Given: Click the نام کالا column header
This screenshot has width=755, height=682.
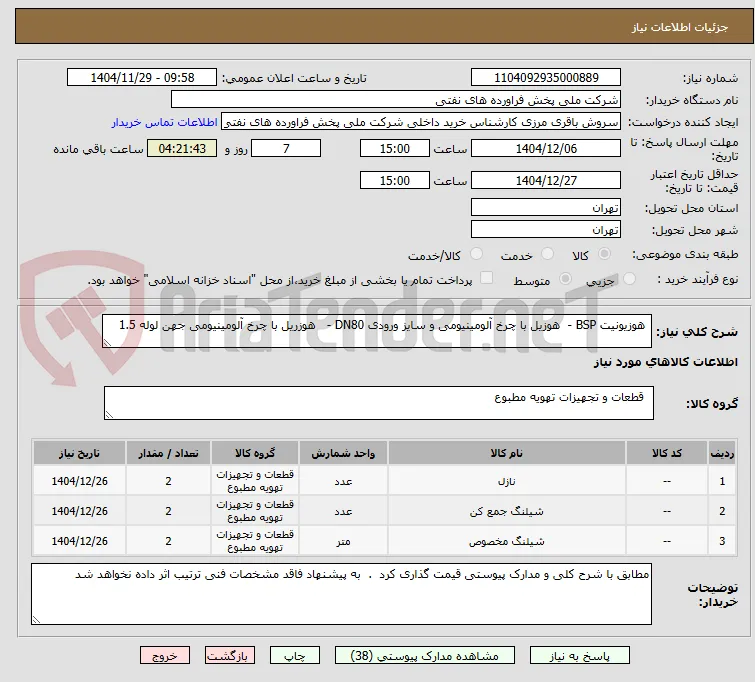Looking at the screenshot, I should click(507, 453).
